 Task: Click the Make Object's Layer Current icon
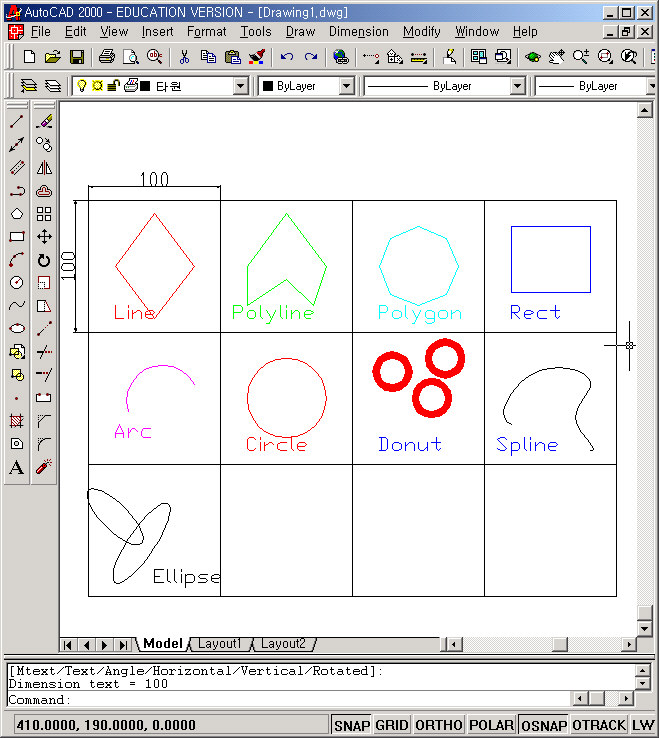[29, 86]
